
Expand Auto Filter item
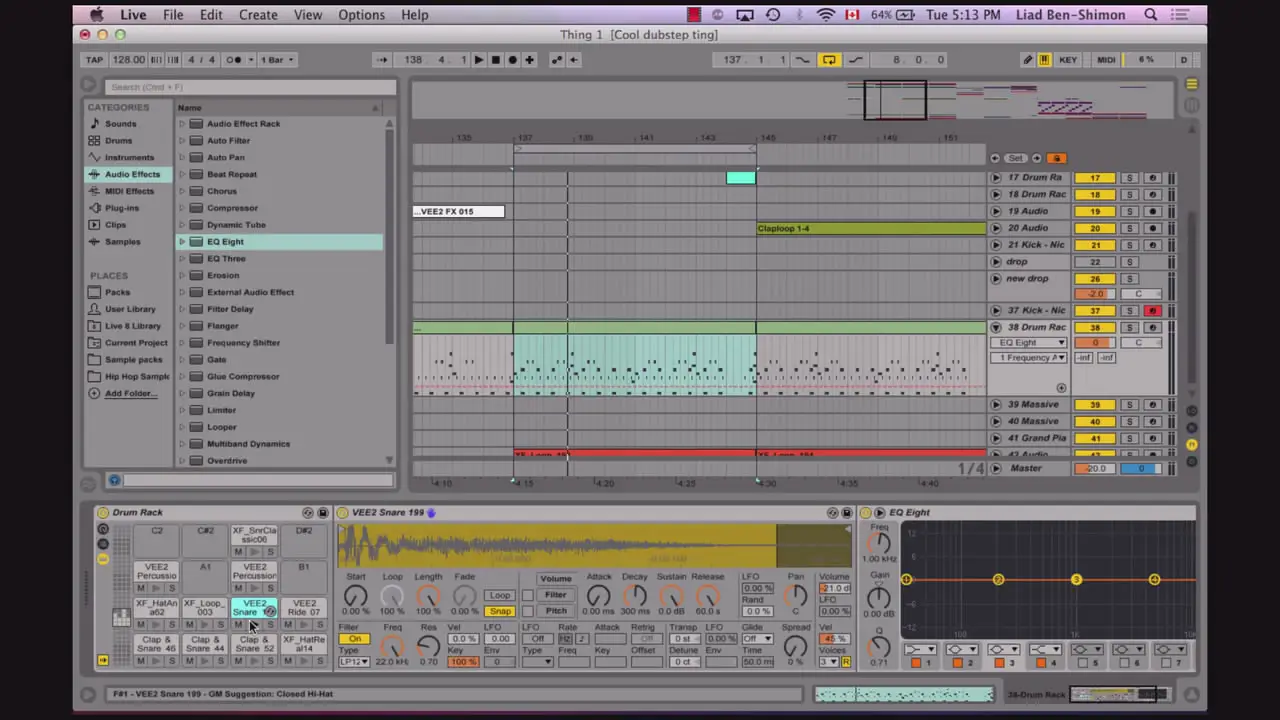tap(182, 141)
